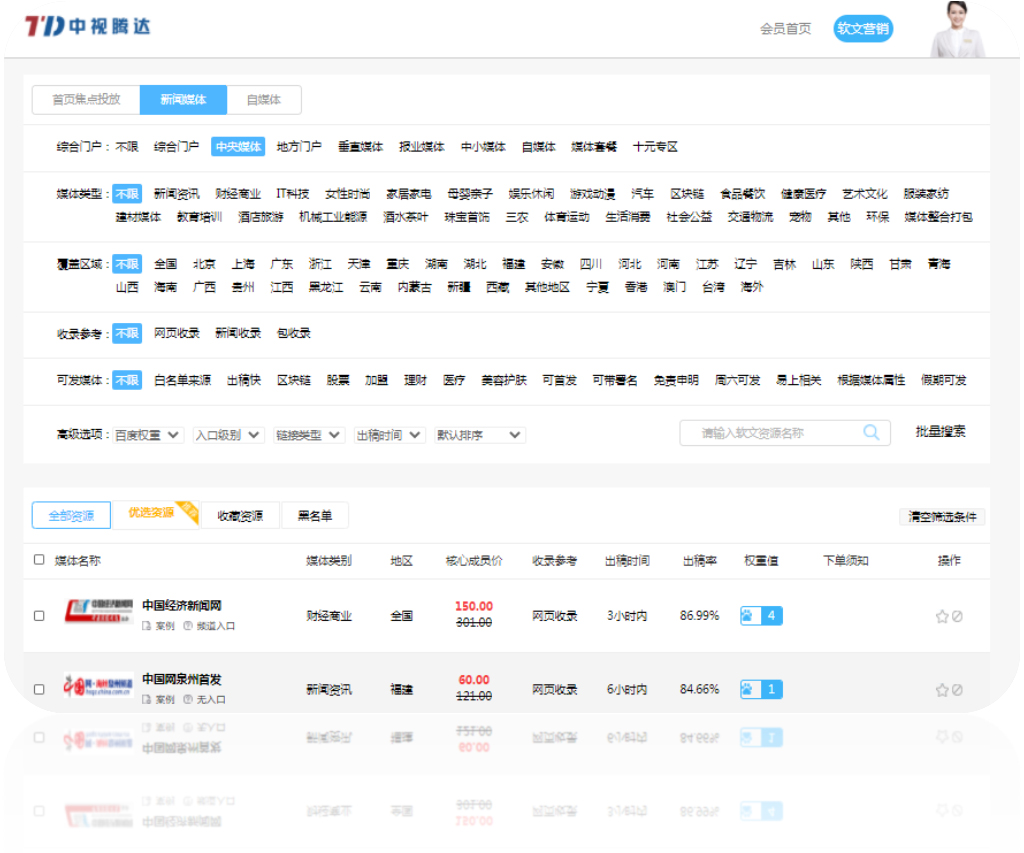Filter 可发媒体 by 白名单来源

click(x=182, y=379)
